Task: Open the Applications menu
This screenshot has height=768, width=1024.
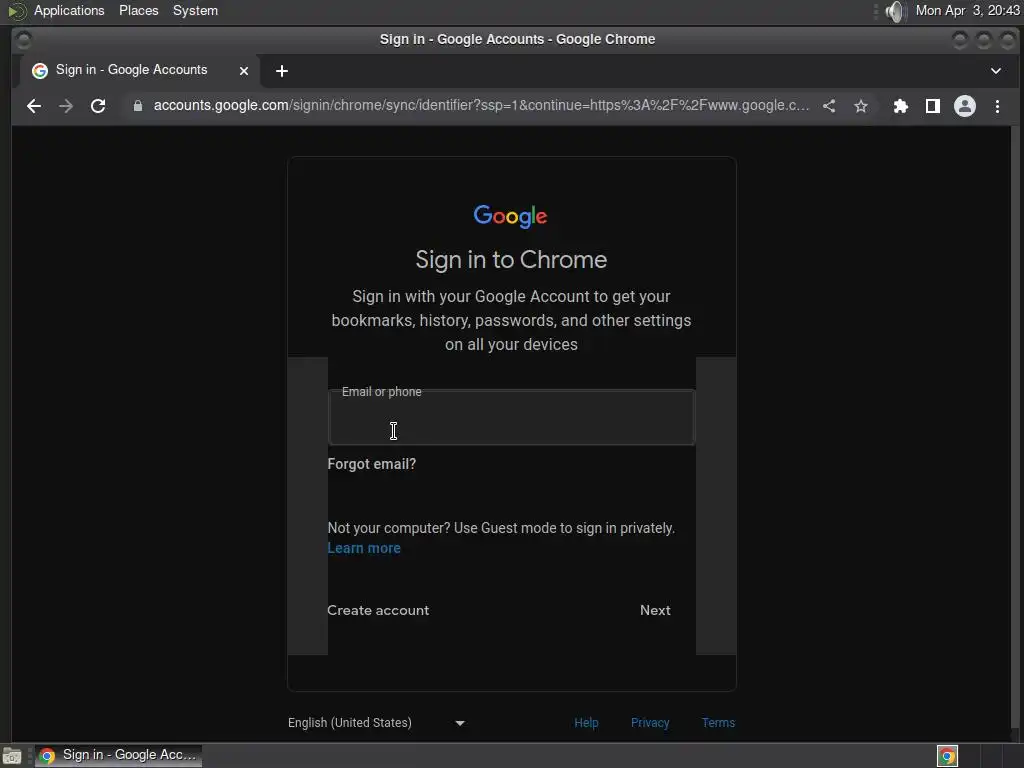Action: click(x=69, y=10)
